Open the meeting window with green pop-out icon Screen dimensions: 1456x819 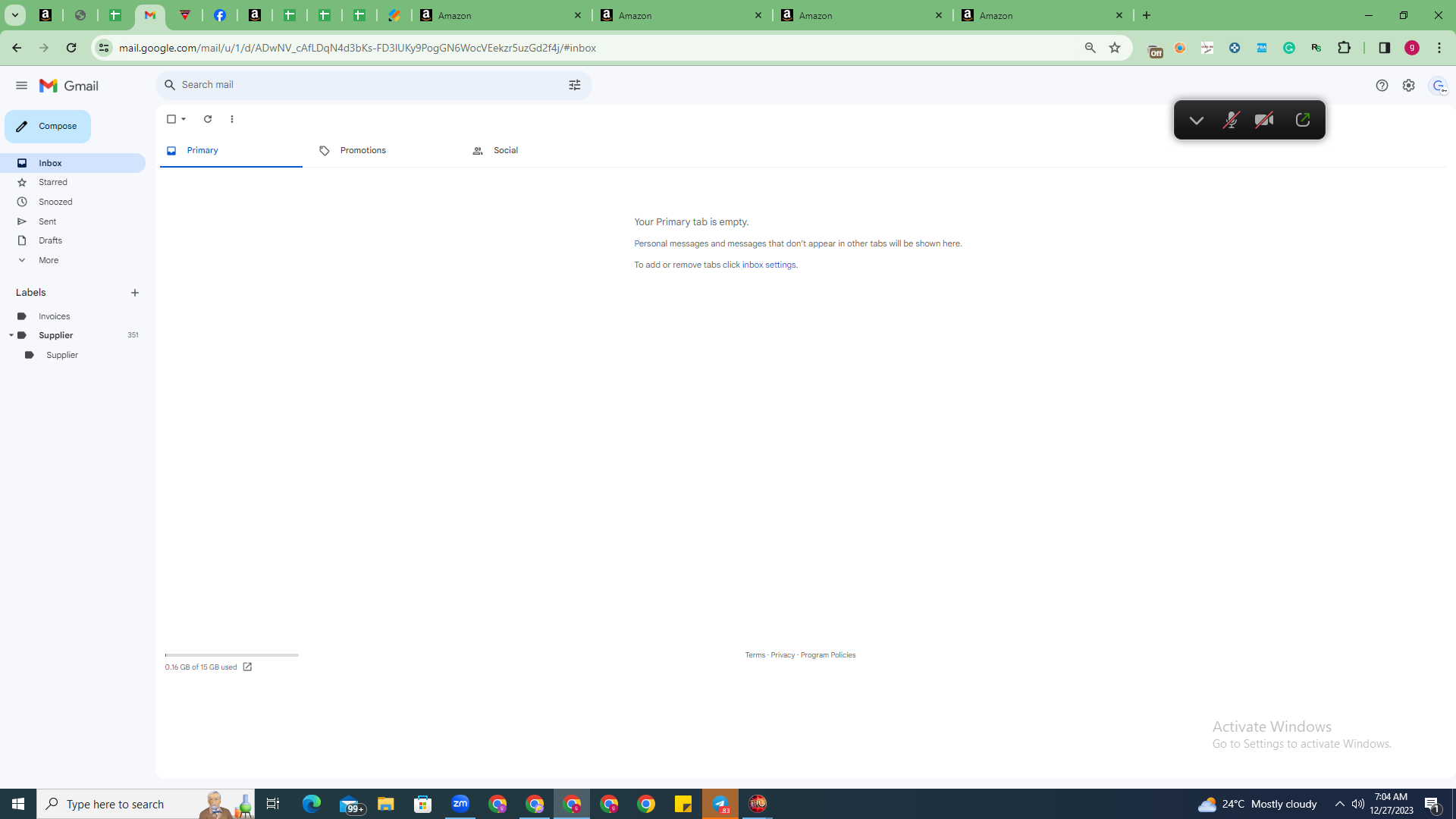pyautogui.click(x=1303, y=120)
